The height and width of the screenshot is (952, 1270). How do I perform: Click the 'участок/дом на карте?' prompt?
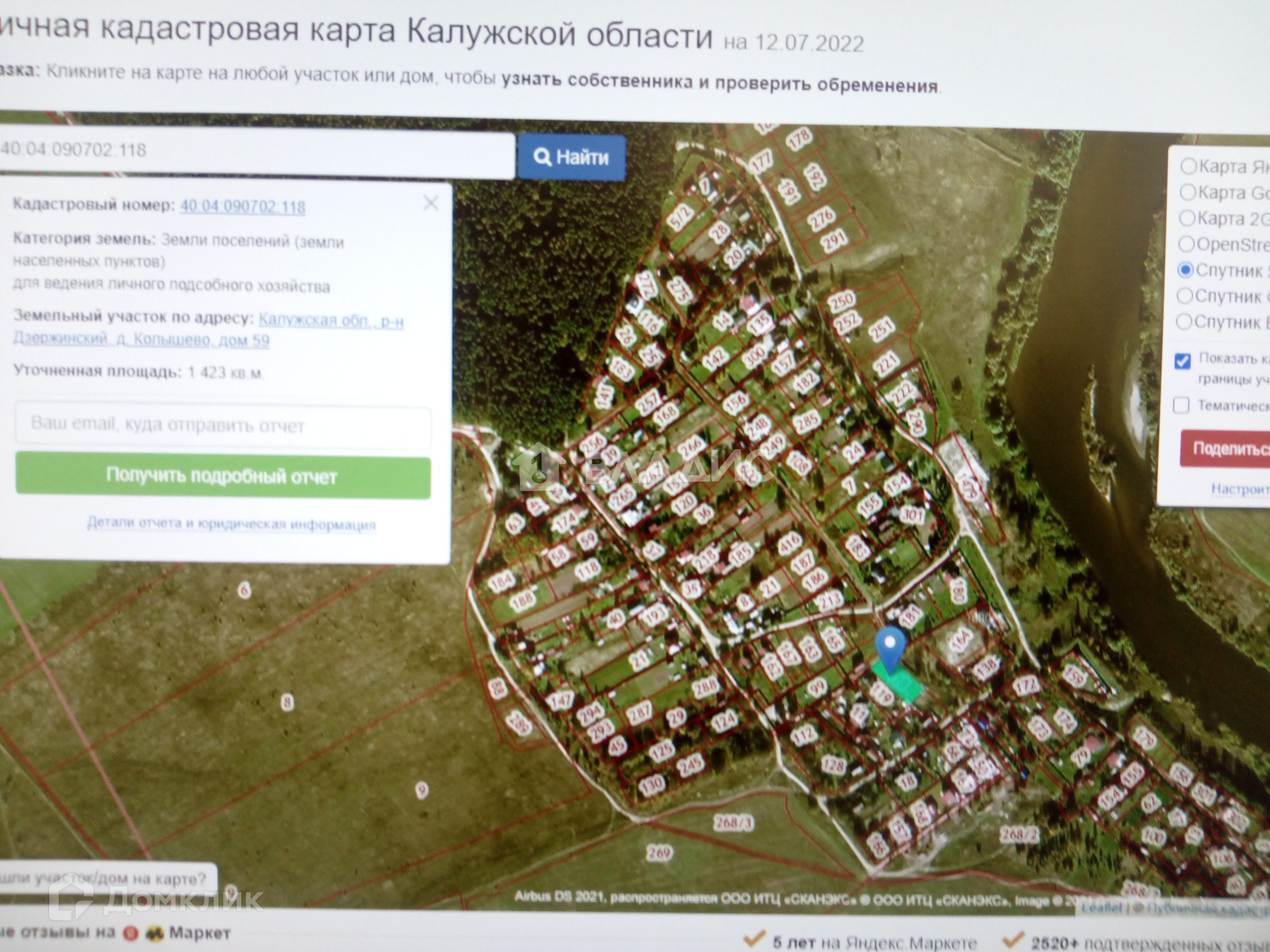pyautogui.click(x=106, y=879)
